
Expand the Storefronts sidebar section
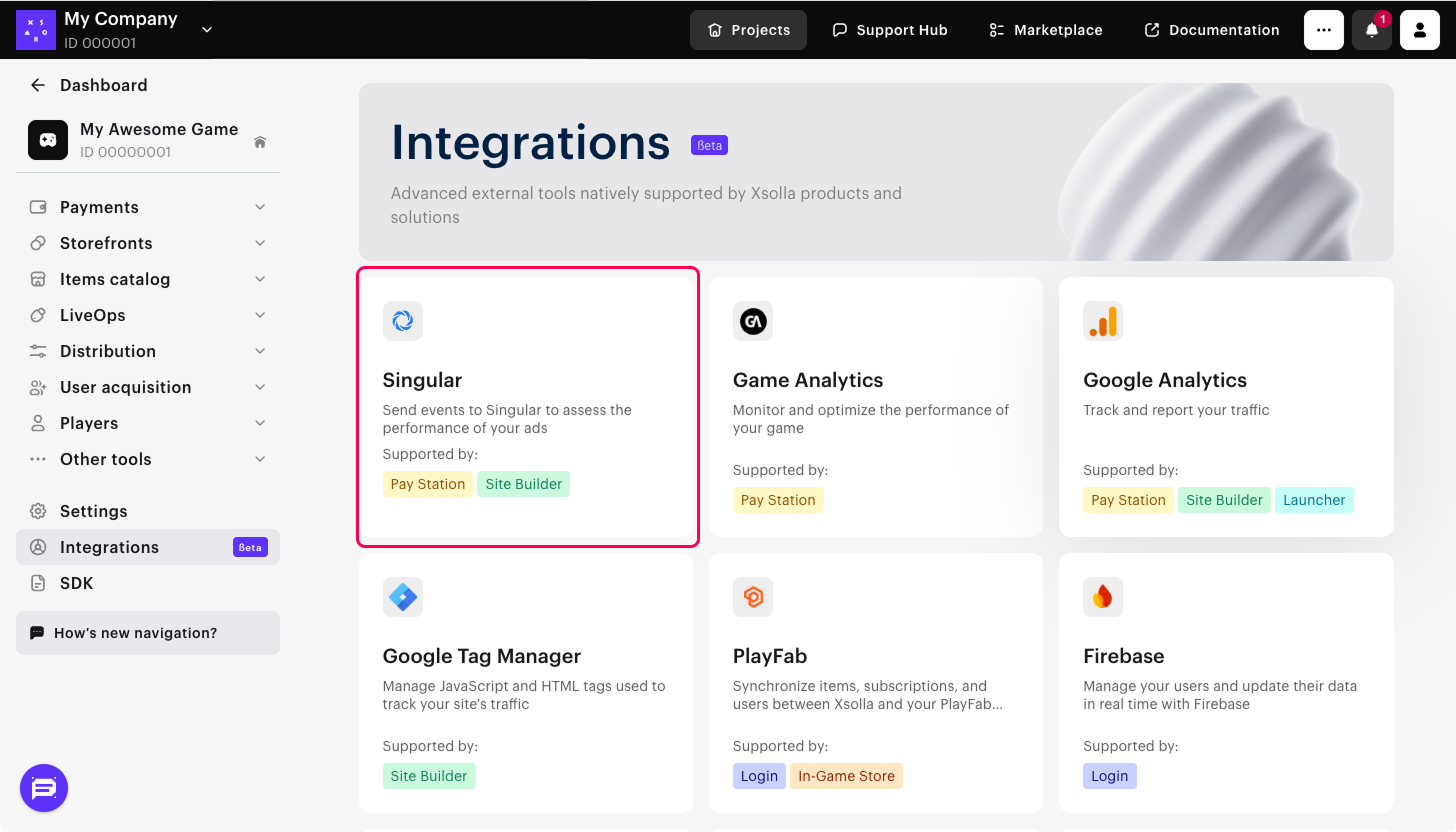coord(148,243)
